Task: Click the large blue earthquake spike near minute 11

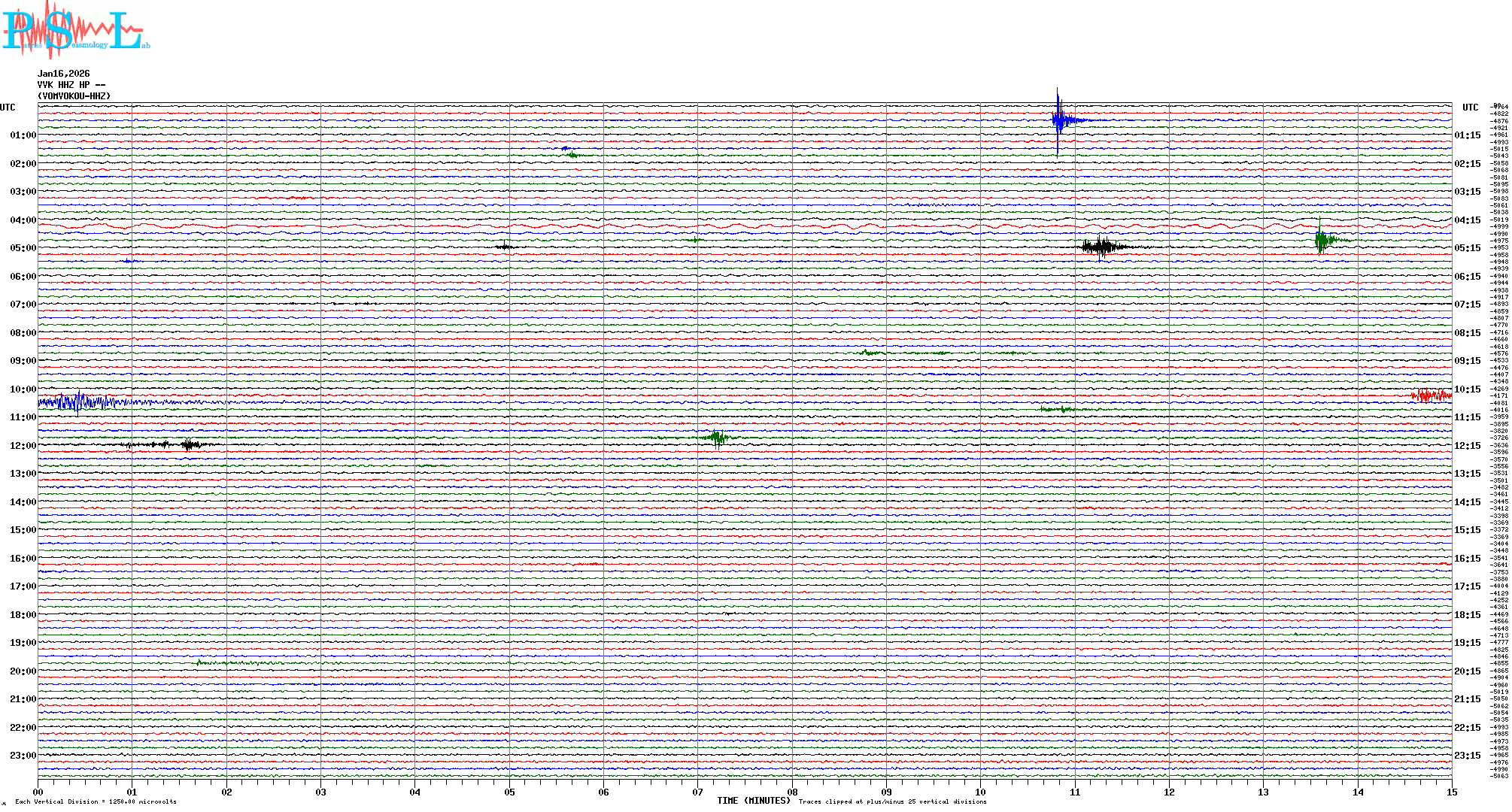Action: (x=1058, y=120)
